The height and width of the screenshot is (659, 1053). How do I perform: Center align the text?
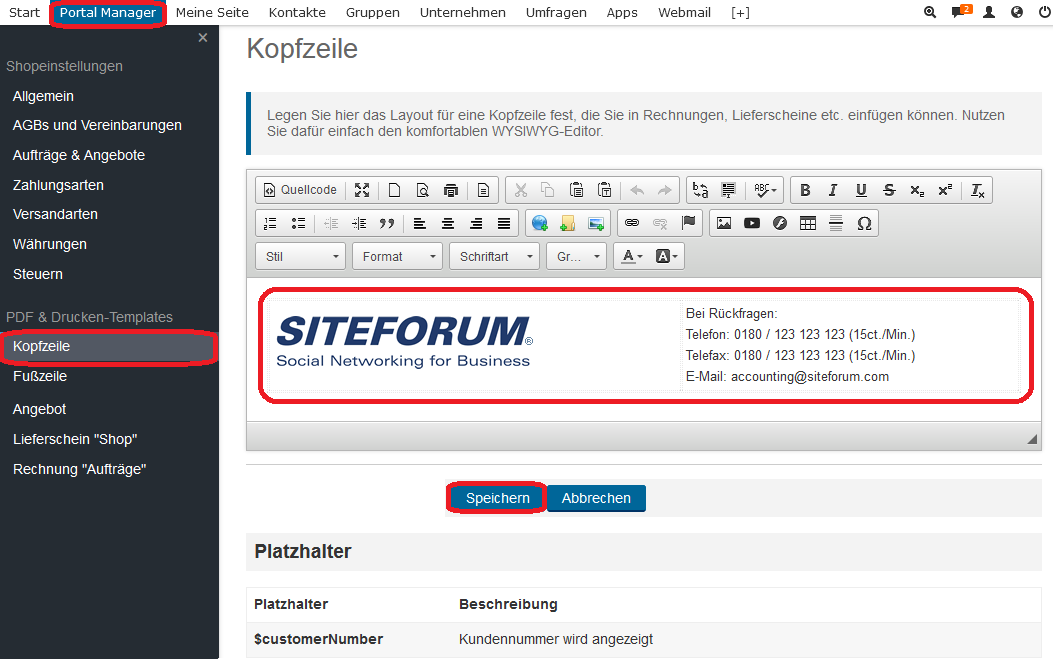coord(448,224)
